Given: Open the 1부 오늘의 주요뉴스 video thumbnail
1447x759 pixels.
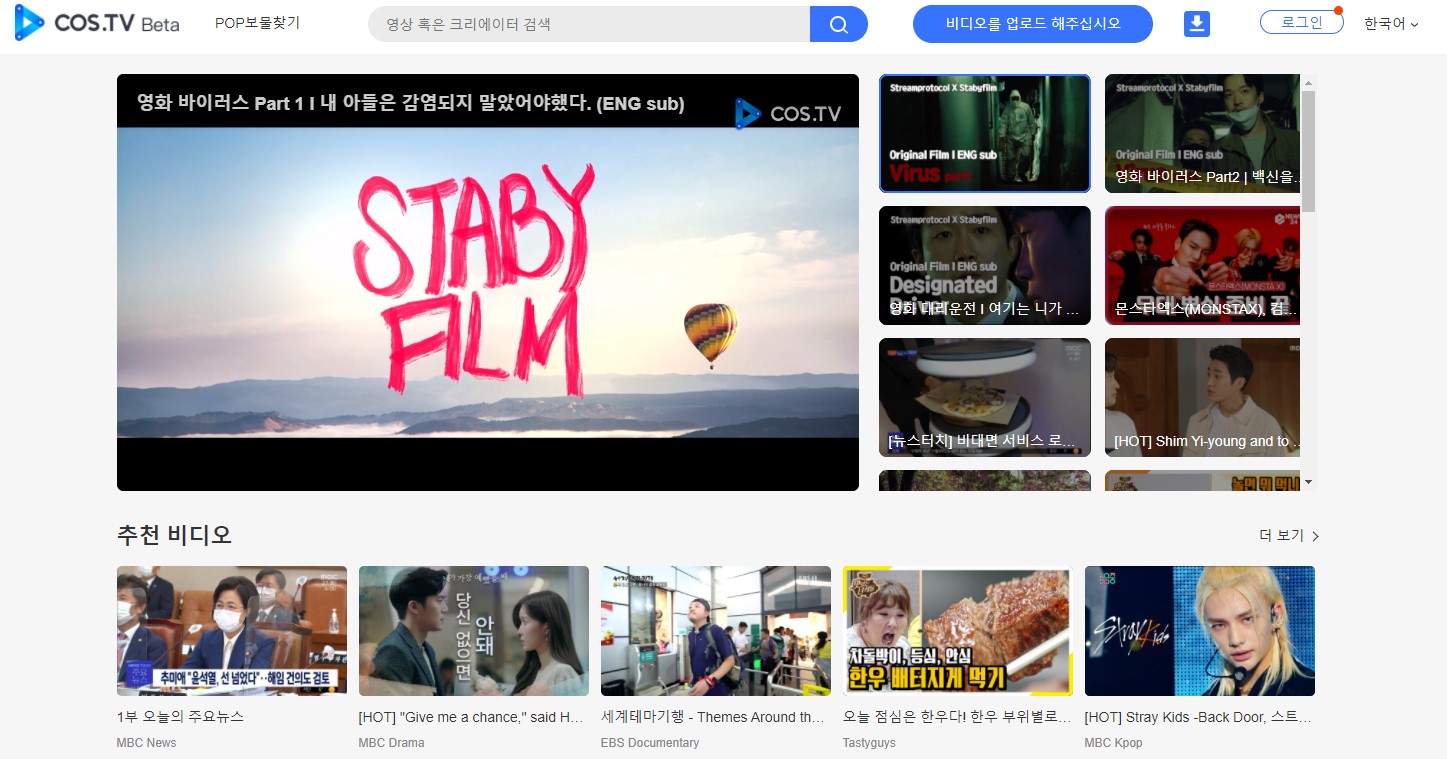Looking at the screenshot, I should [x=232, y=631].
